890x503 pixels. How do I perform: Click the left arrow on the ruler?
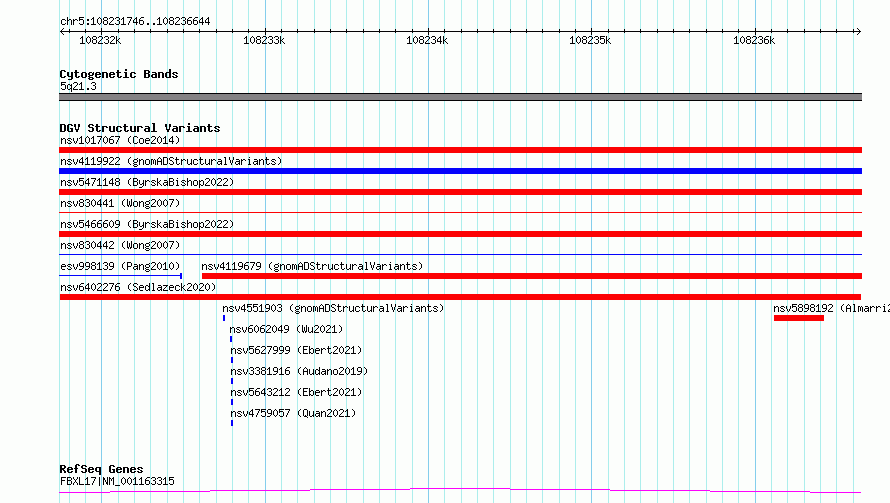(62, 31)
